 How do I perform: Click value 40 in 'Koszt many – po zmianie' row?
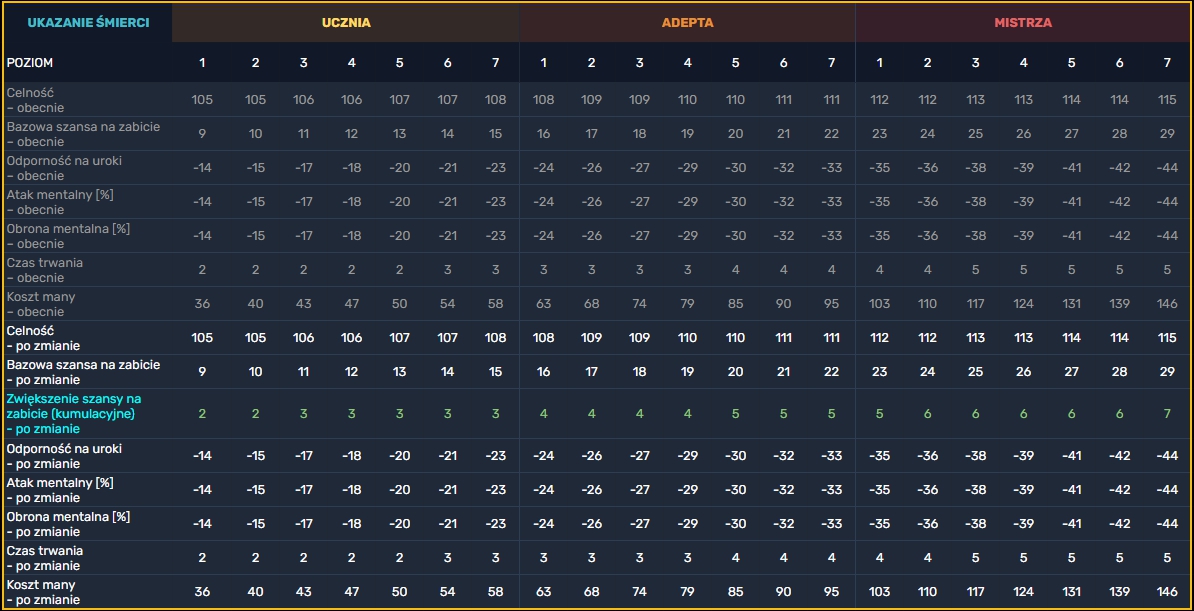pyautogui.click(x=255, y=592)
